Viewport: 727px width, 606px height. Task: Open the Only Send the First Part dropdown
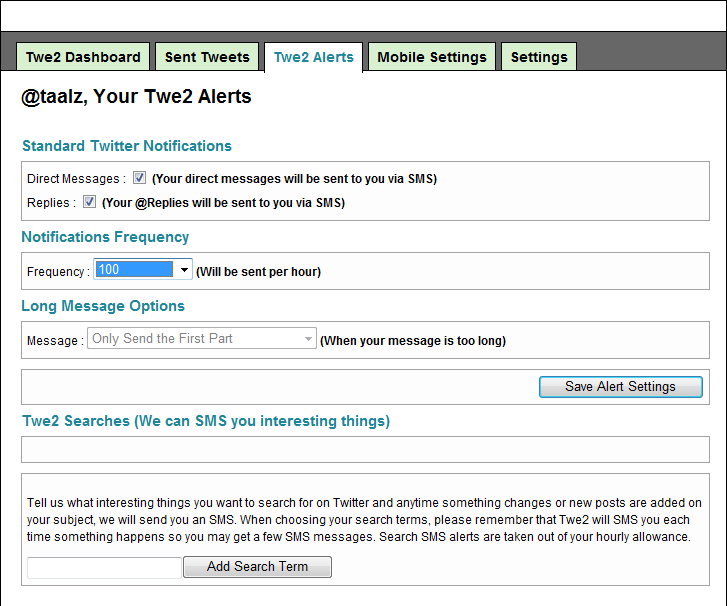202,338
